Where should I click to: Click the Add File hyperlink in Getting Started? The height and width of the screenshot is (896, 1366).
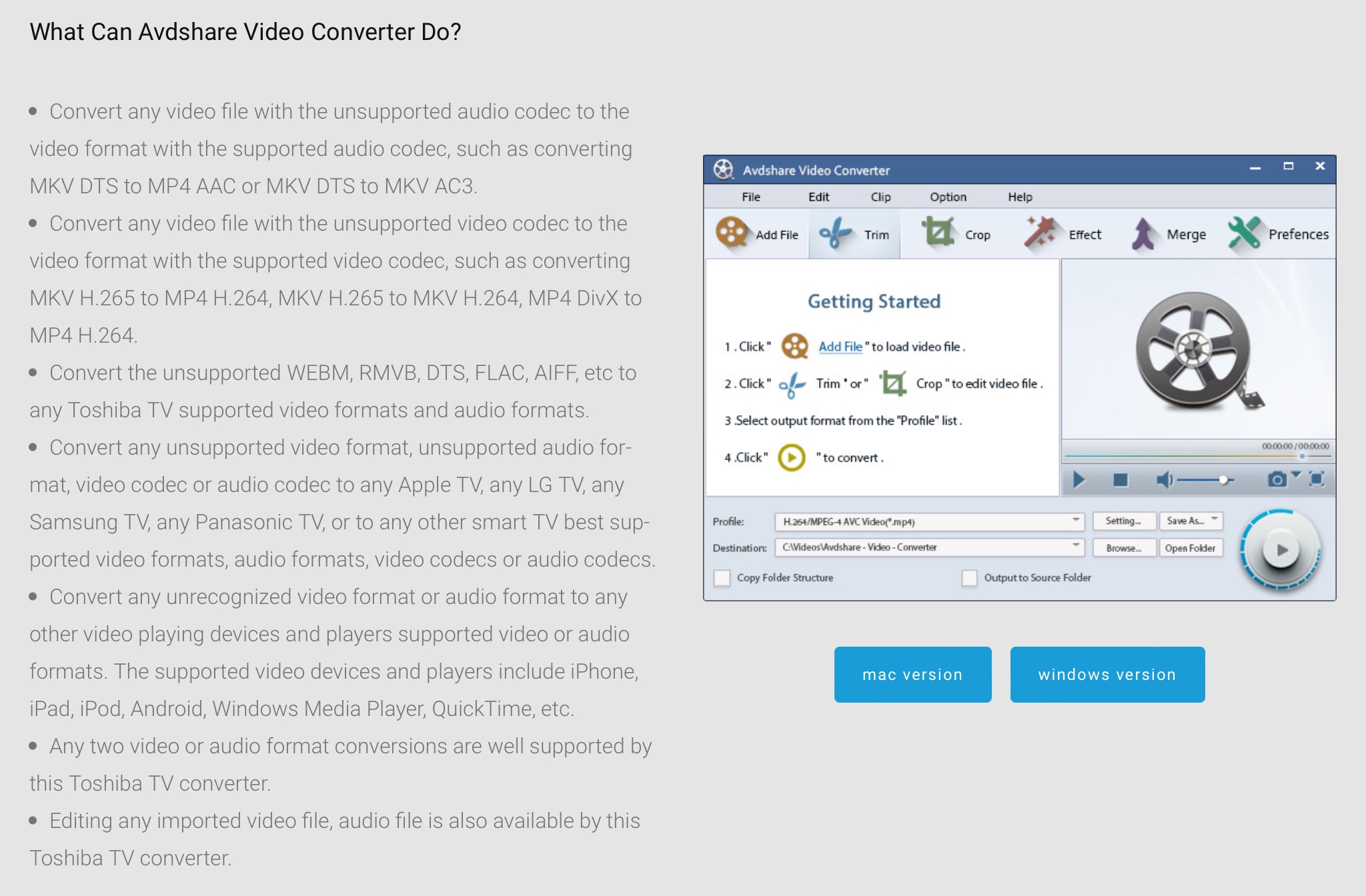[840, 347]
